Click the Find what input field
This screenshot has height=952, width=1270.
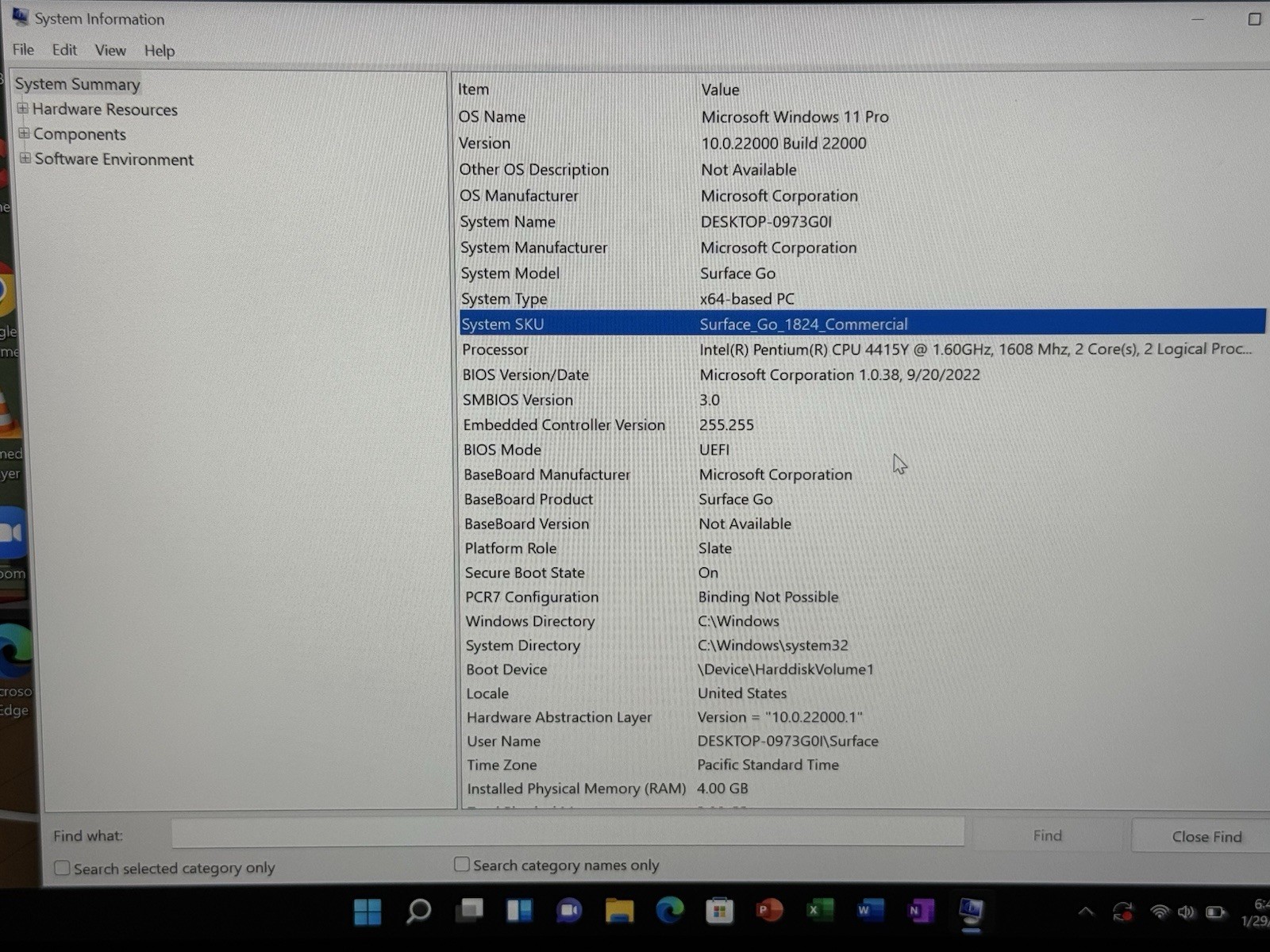[x=568, y=832]
